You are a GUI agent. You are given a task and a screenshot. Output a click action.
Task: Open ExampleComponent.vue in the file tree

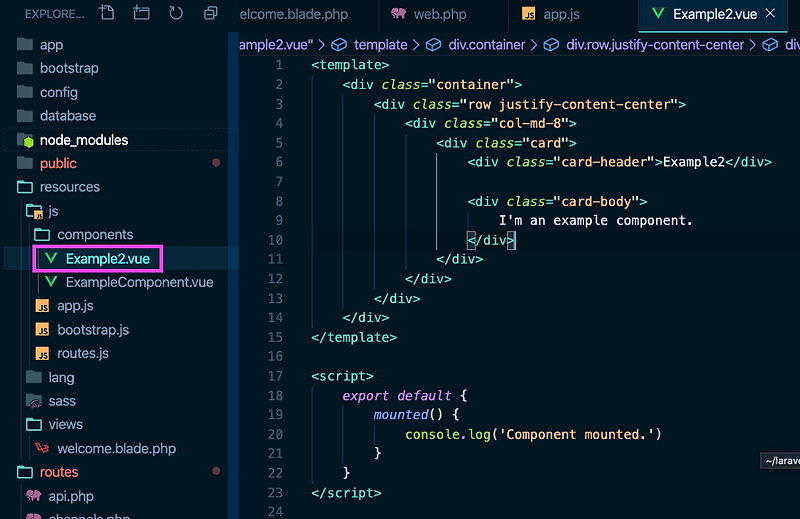139,282
